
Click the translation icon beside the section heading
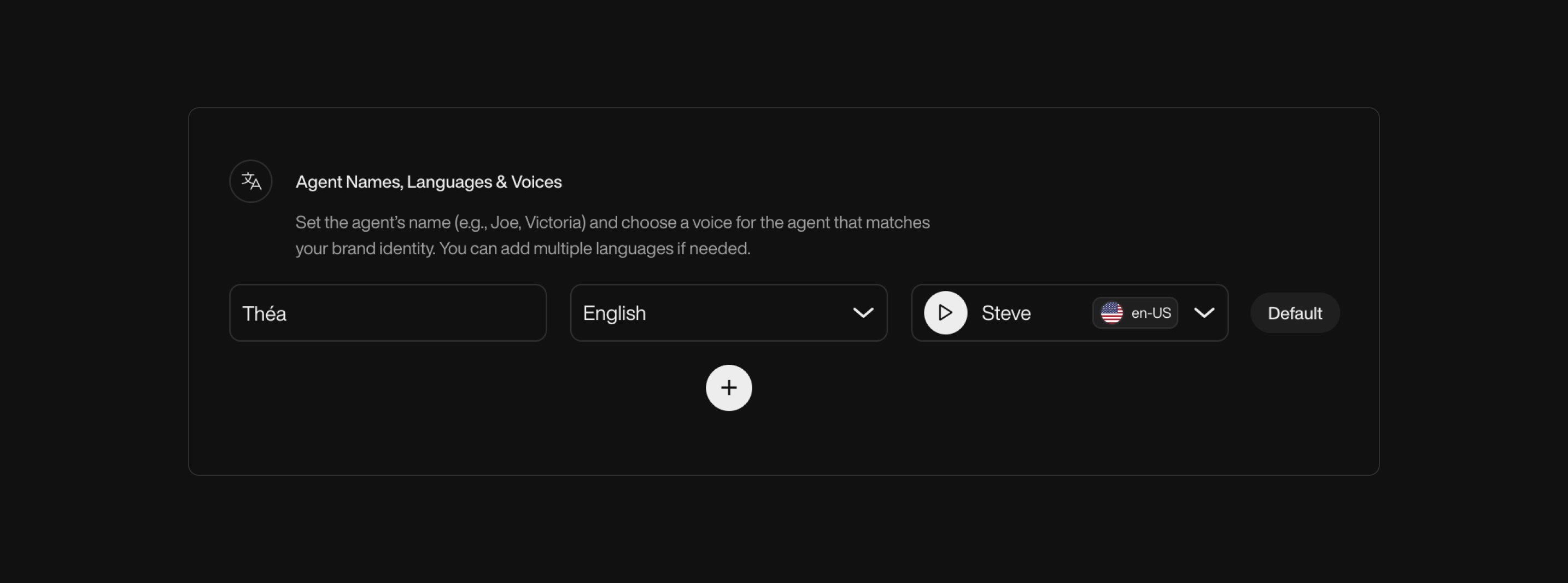point(250,181)
